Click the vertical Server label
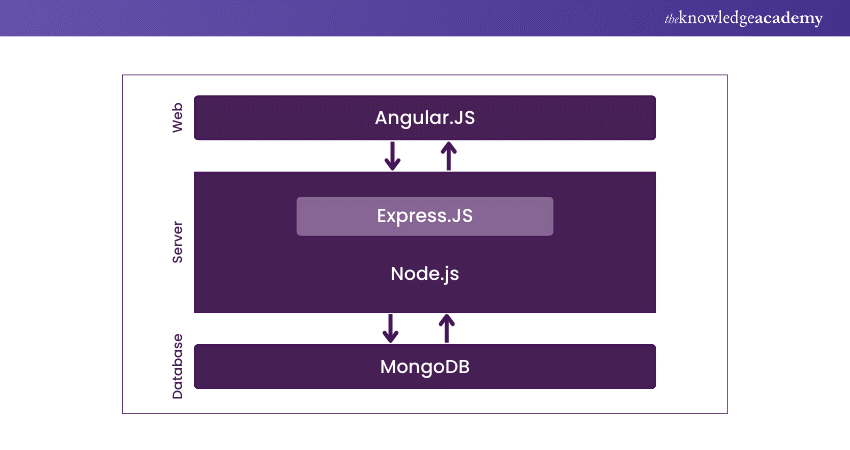The image size is (850, 450). click(177, 242)
